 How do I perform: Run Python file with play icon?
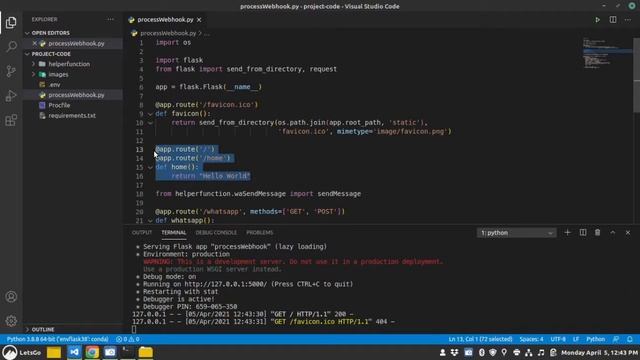(597, 20)
